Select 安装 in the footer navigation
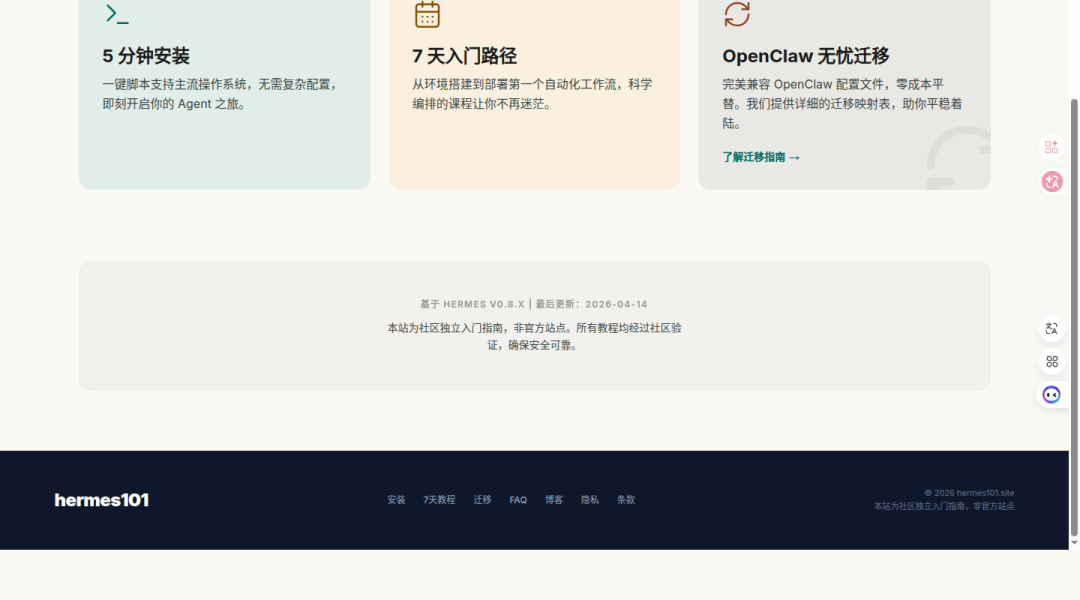The height and width of the screenshot is (600, 1080). 394,500
